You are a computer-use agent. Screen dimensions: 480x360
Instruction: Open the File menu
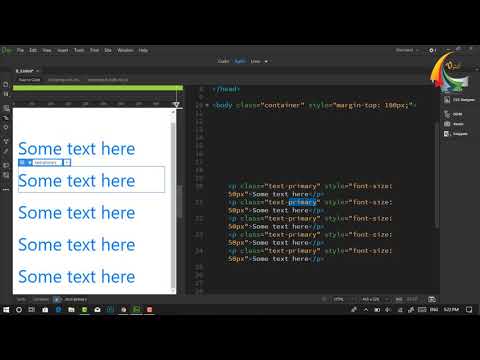pos(20,50)
